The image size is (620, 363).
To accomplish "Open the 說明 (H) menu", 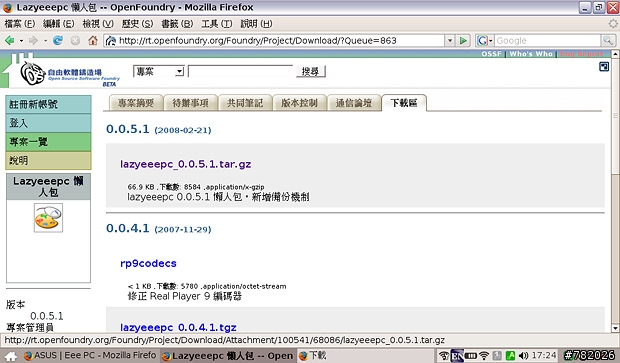I will pos(256,24).
